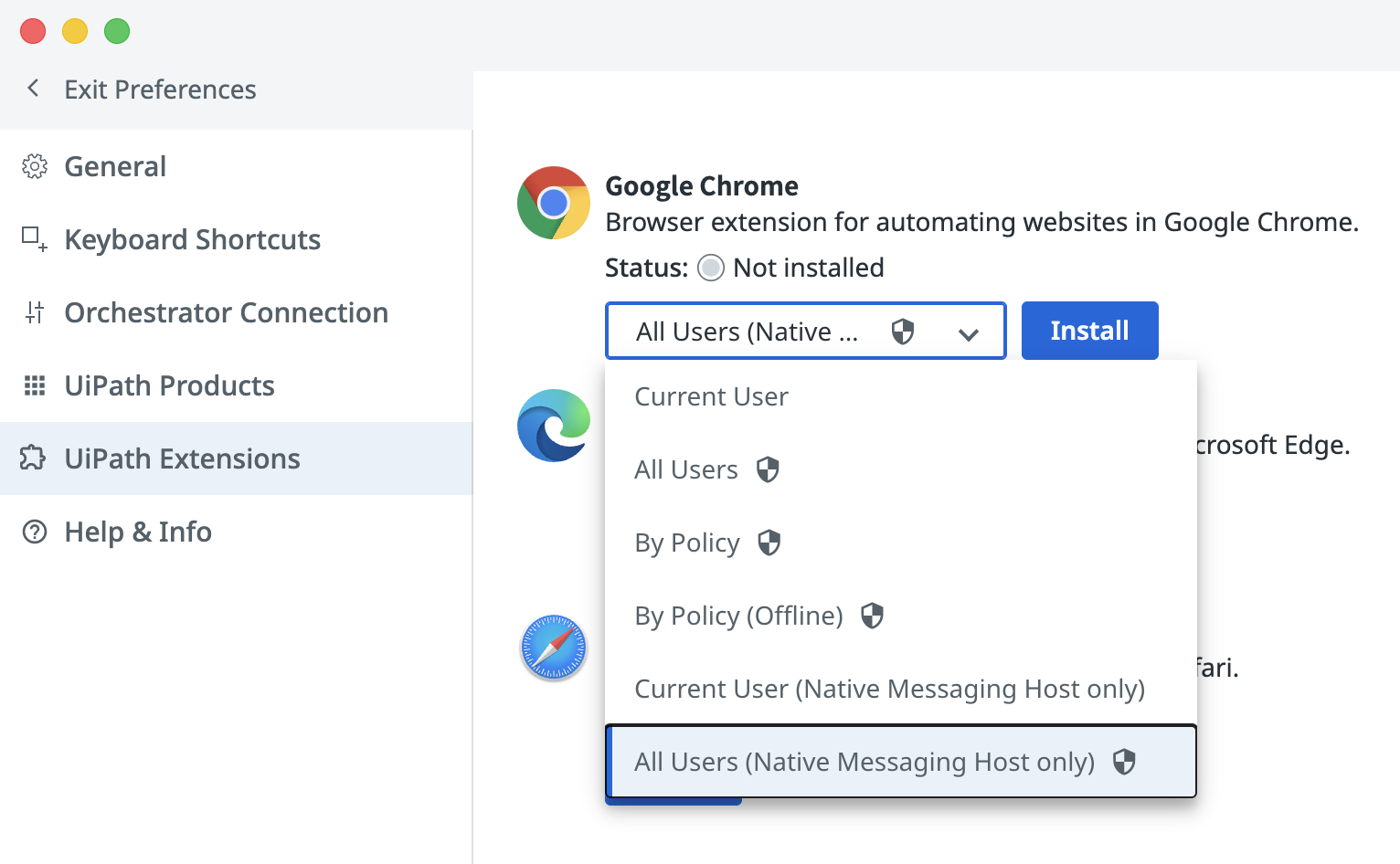Screen dimensions: 1400x864
Task: Open Orchestrator Connection settings
Action: click(x=236, y=312)
